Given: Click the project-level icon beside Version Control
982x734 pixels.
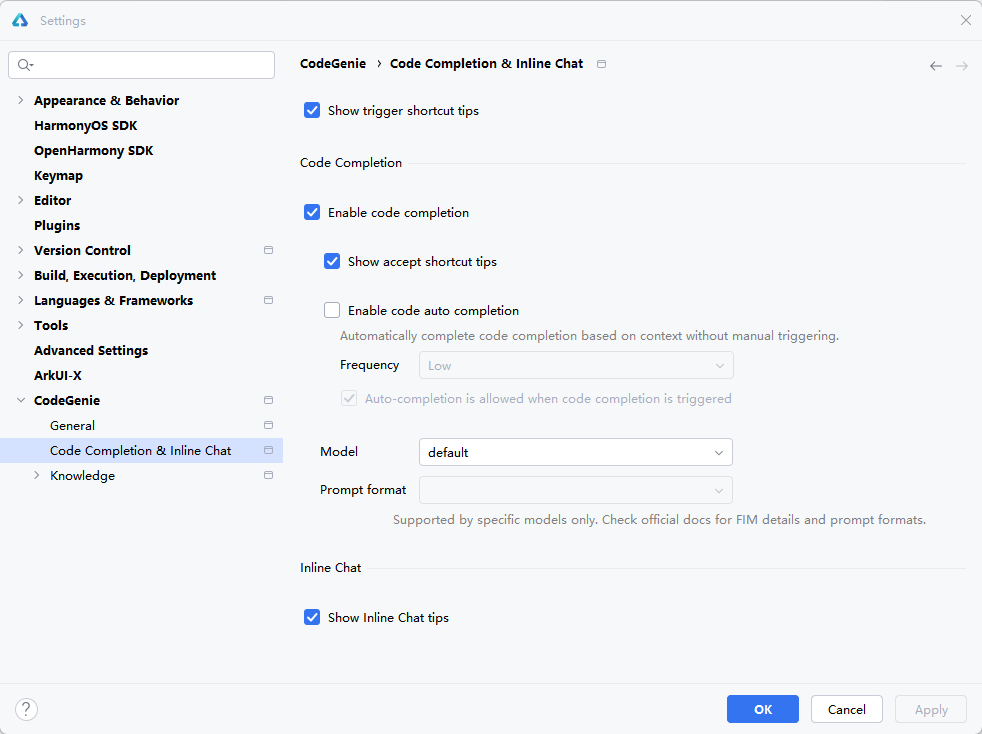Looking at the screenshot, I should (268, 251).
